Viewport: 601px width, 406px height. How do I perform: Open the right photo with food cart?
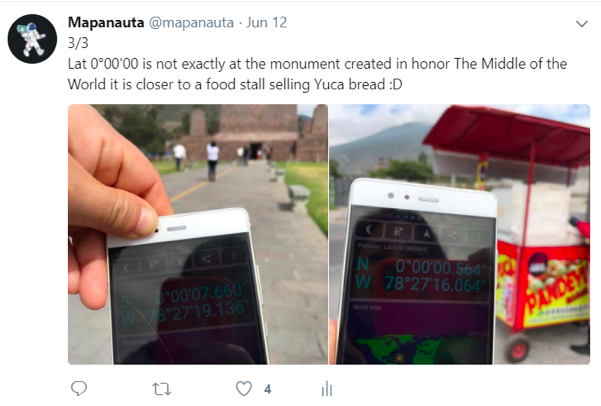click(x=460, y=234)
